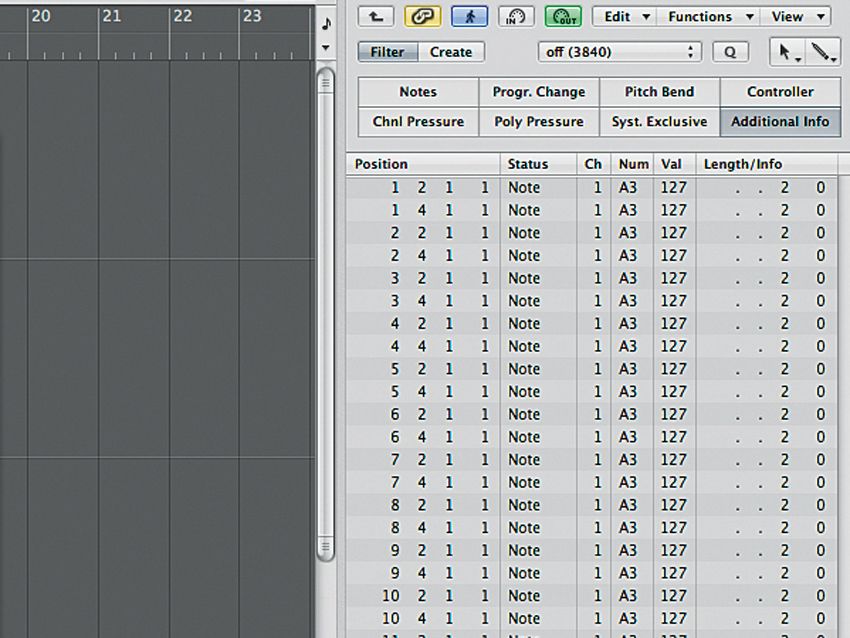Image resolution: width=850 pixels, height=638 pixels.
Task: Click the Filter button
Action: pyautogui.click(x=387, y=51)
